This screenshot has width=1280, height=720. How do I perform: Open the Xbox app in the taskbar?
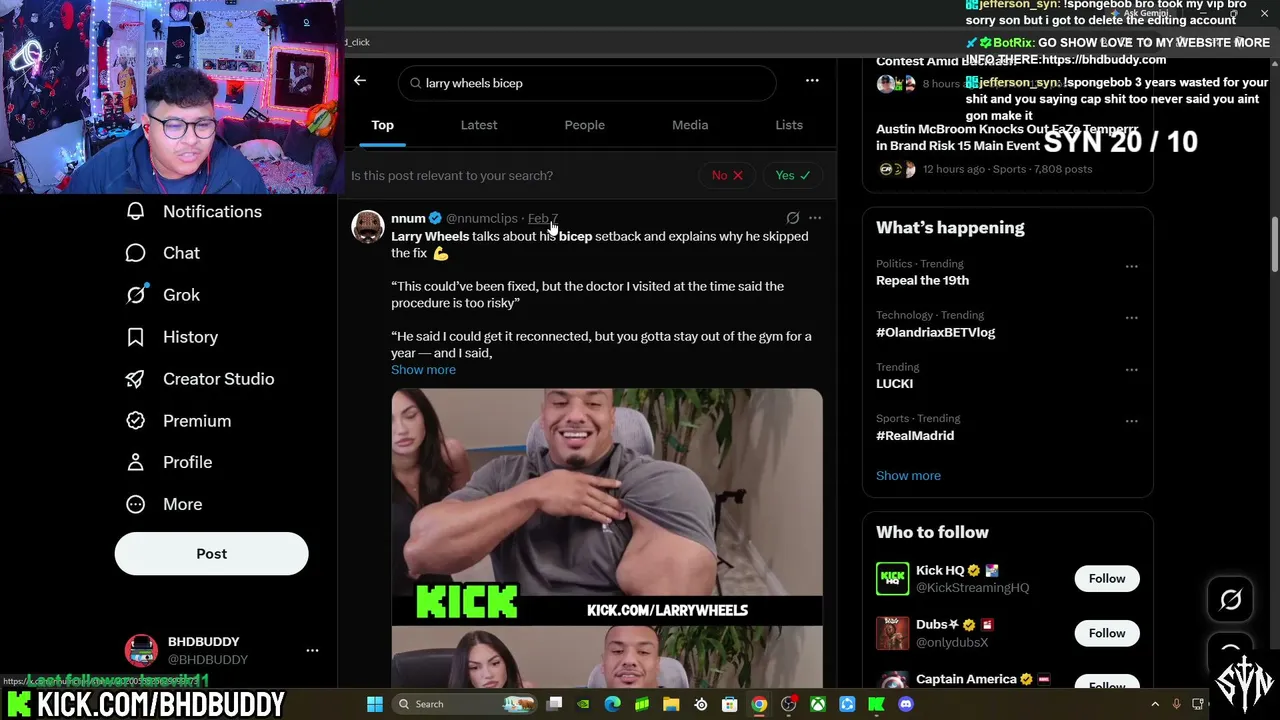pos(818,704)
